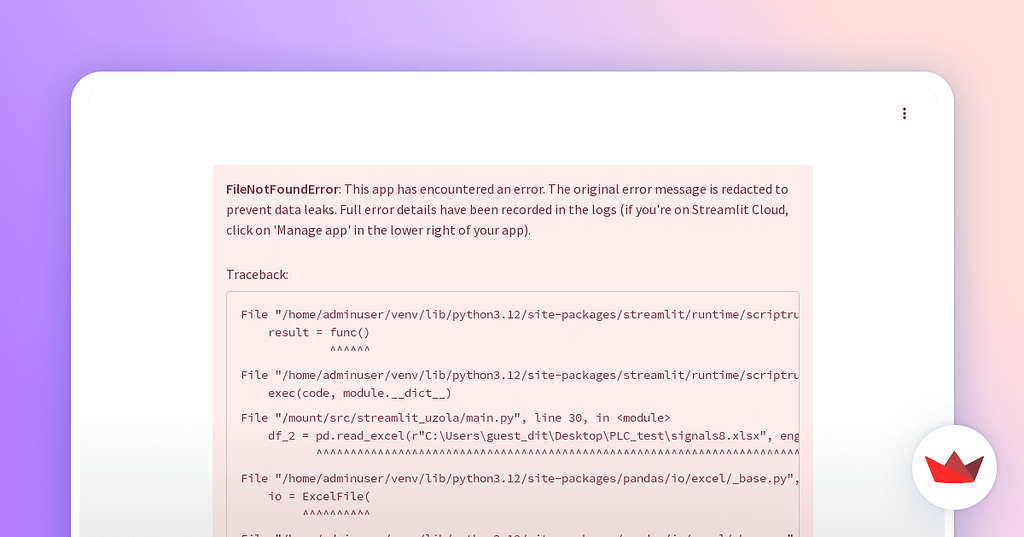Click the cut-off file path line at bottom
This screenshot has height=537, width=1024.
(x=518, y=533)
